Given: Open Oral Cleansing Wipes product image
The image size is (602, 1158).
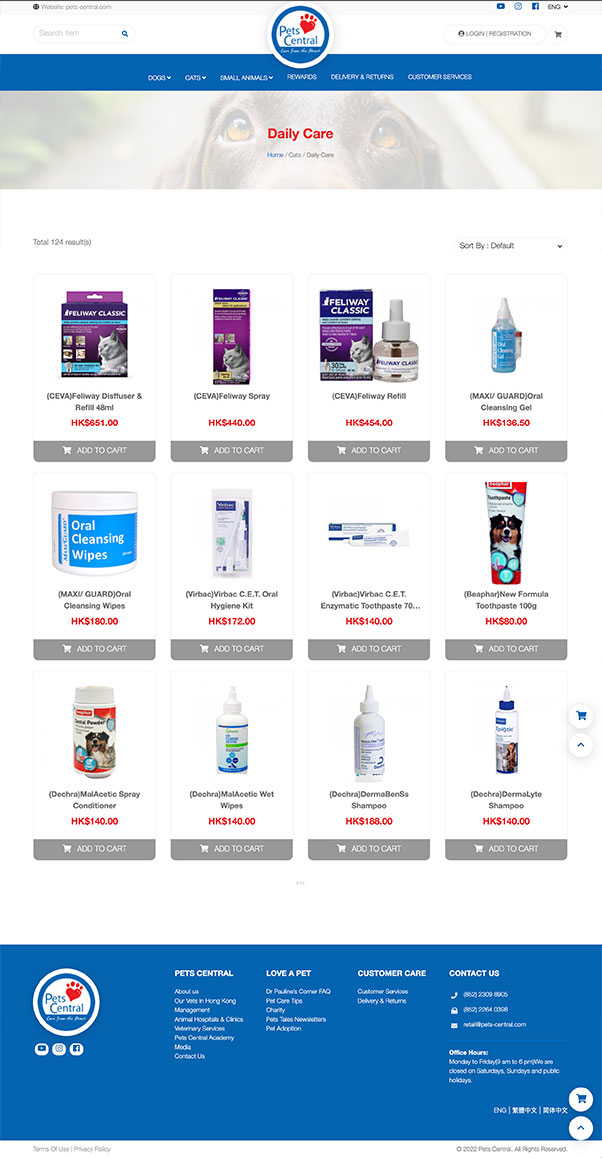Looking at the screenshot, I should pos(94,533).
